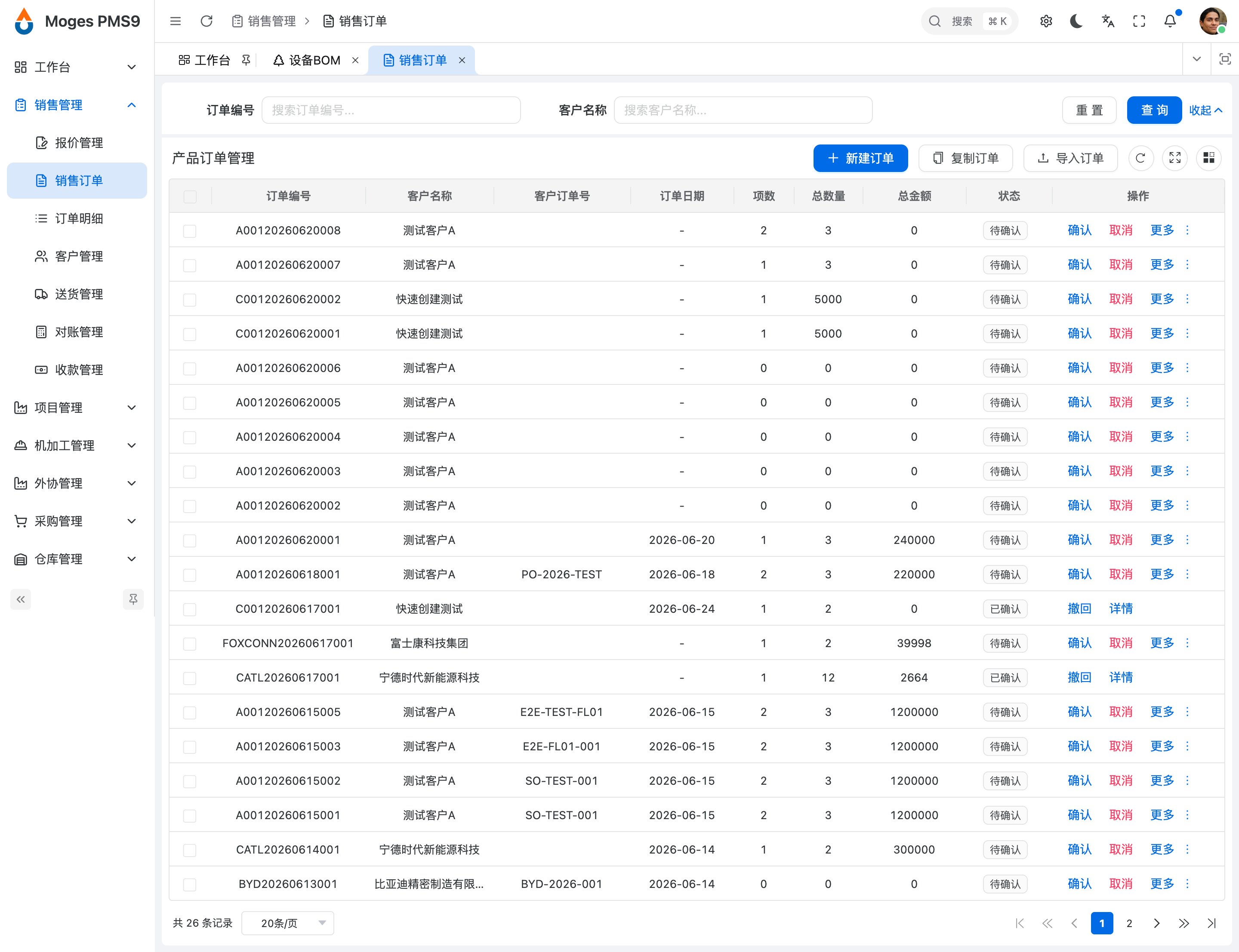Open the tabs overflow dropdown chevron
This screenshot has width=1239, height=952.
coord(1196,59)
